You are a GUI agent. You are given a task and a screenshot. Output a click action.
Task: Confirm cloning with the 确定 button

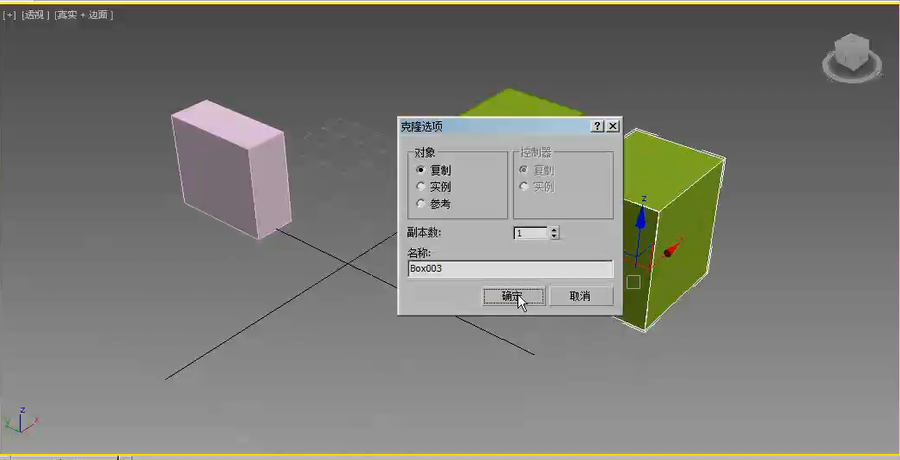click(x=513, y=296)
